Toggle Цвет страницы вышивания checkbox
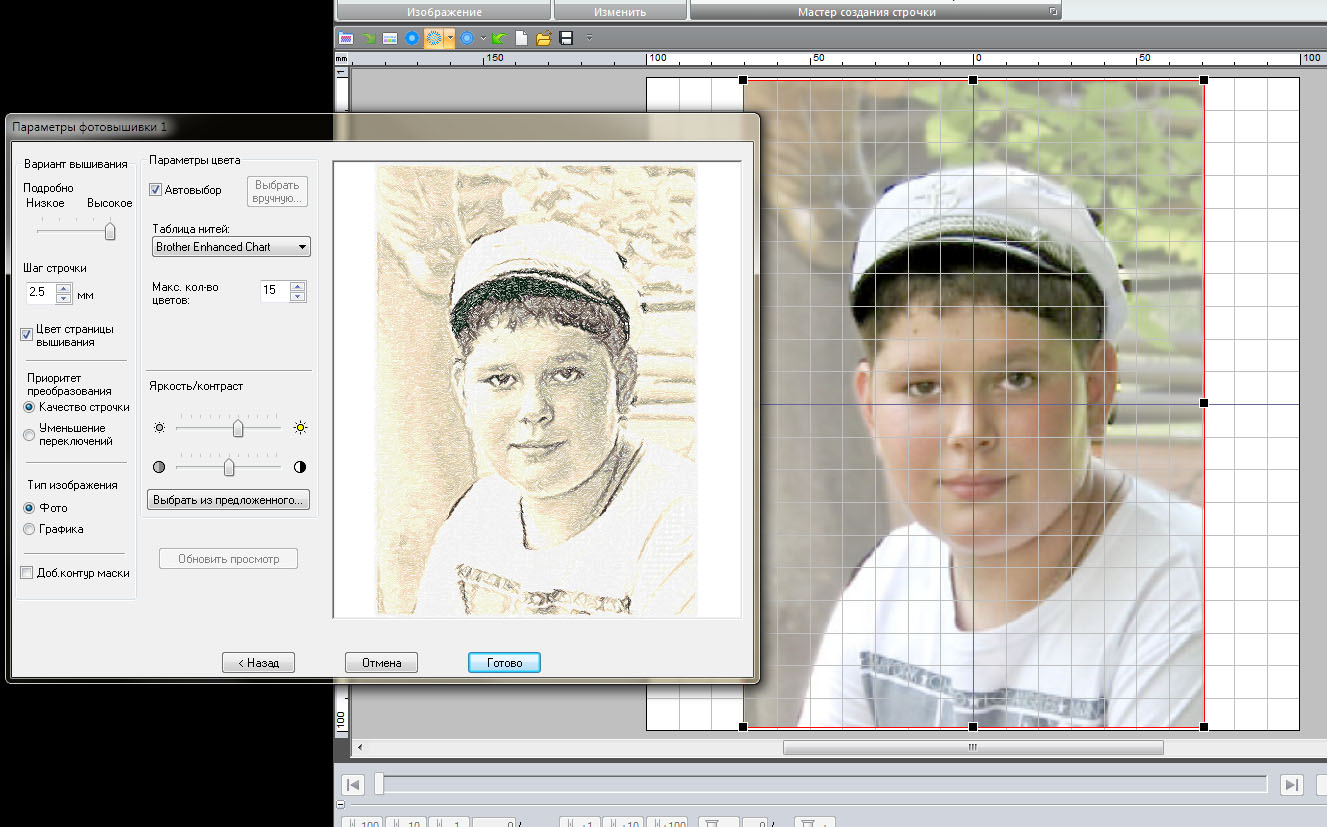Screen dimensions: 1327x827 click(x=27, y=335)
